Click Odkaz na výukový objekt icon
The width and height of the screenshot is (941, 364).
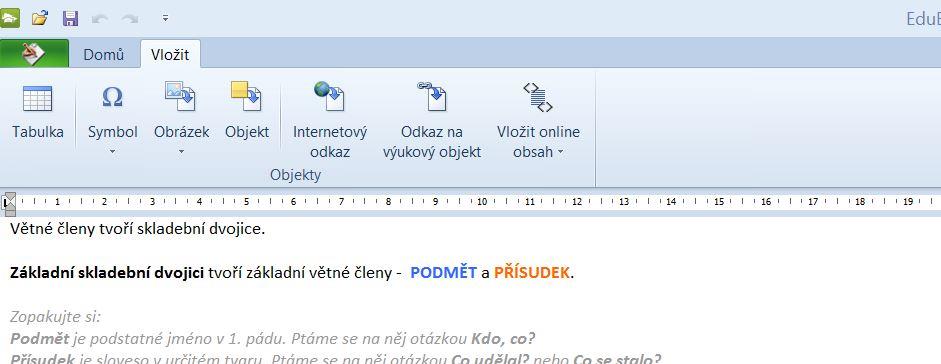tap(432, 97)
